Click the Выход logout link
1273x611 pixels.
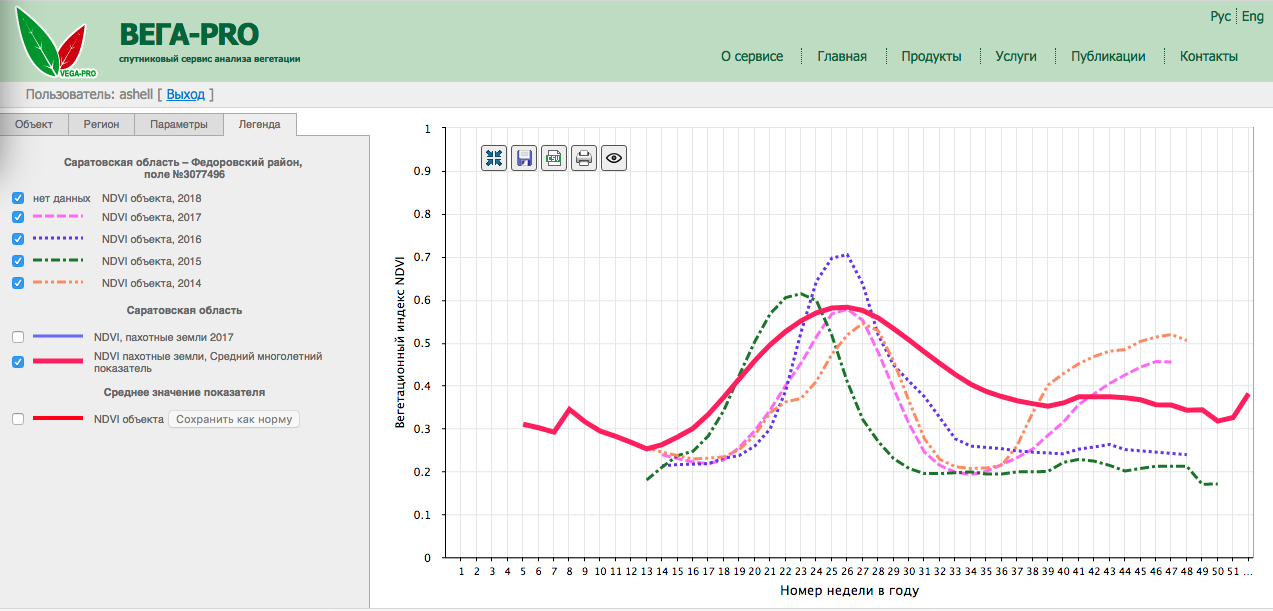[x=185, y=94]
